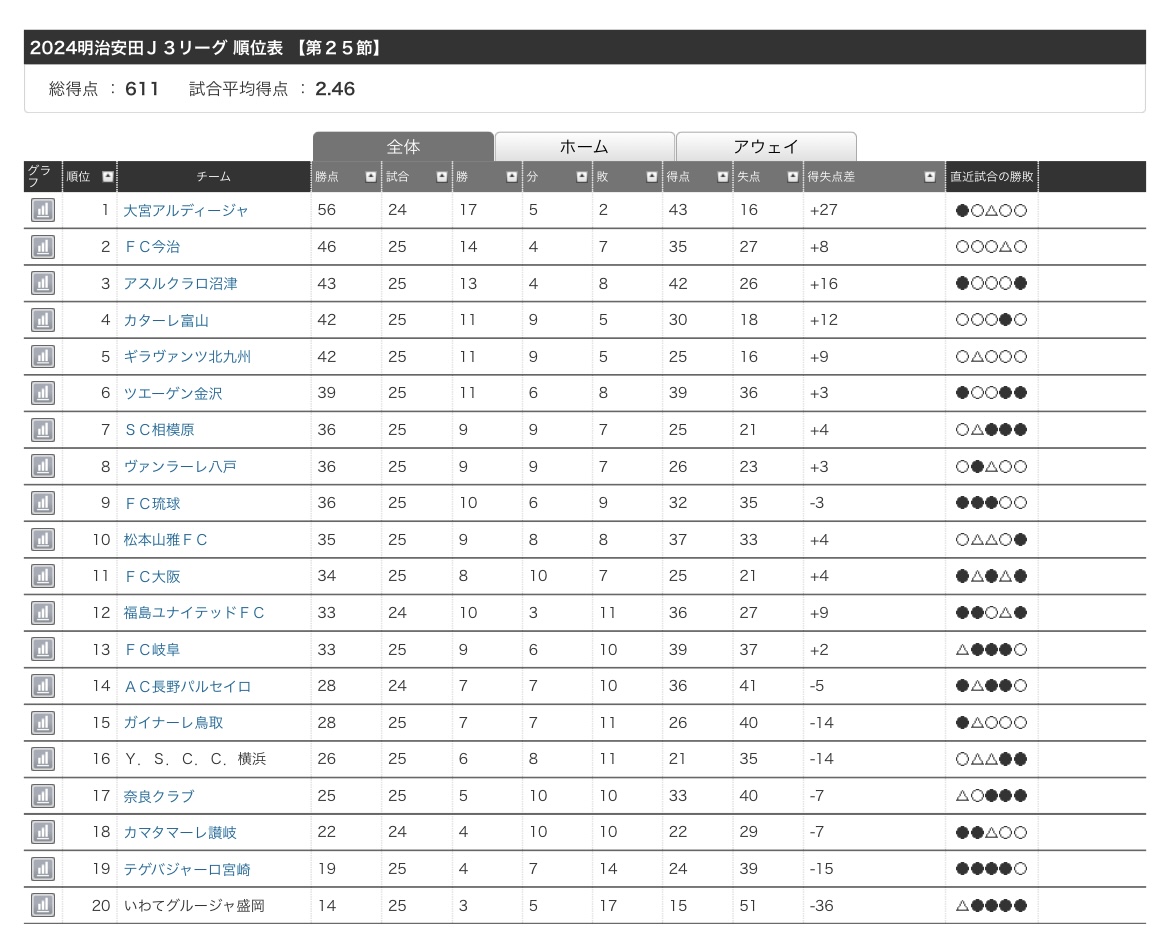Switch to the アウェイ tab
The height and width of the screenshot is (937, 1170).
point(766,146)
